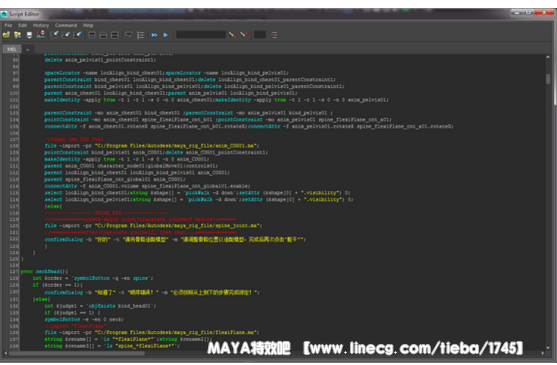Open the Help menu
Viewport: 557px width, 365px height.
[x=88, y=25]
